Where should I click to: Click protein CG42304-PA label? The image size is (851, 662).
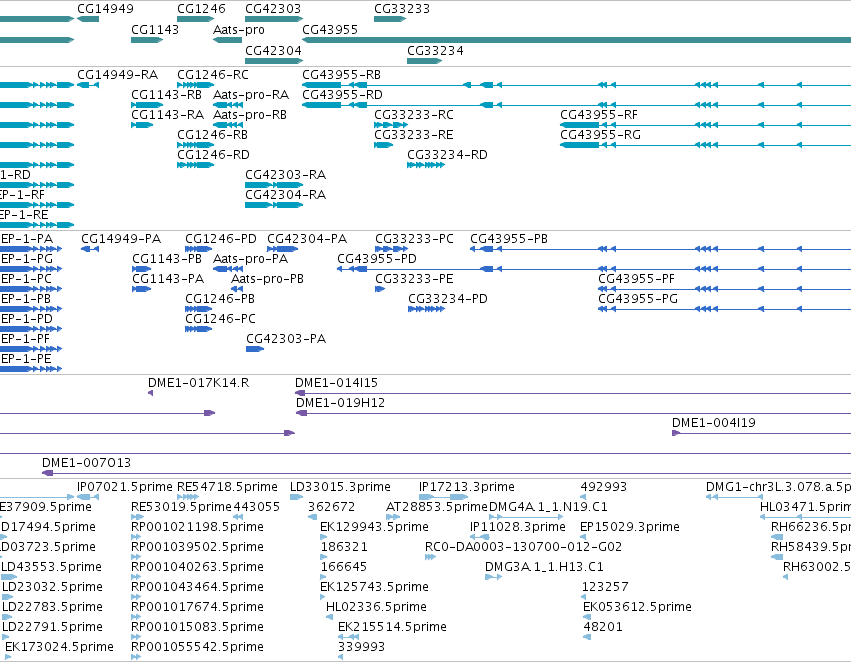[307, 239]
